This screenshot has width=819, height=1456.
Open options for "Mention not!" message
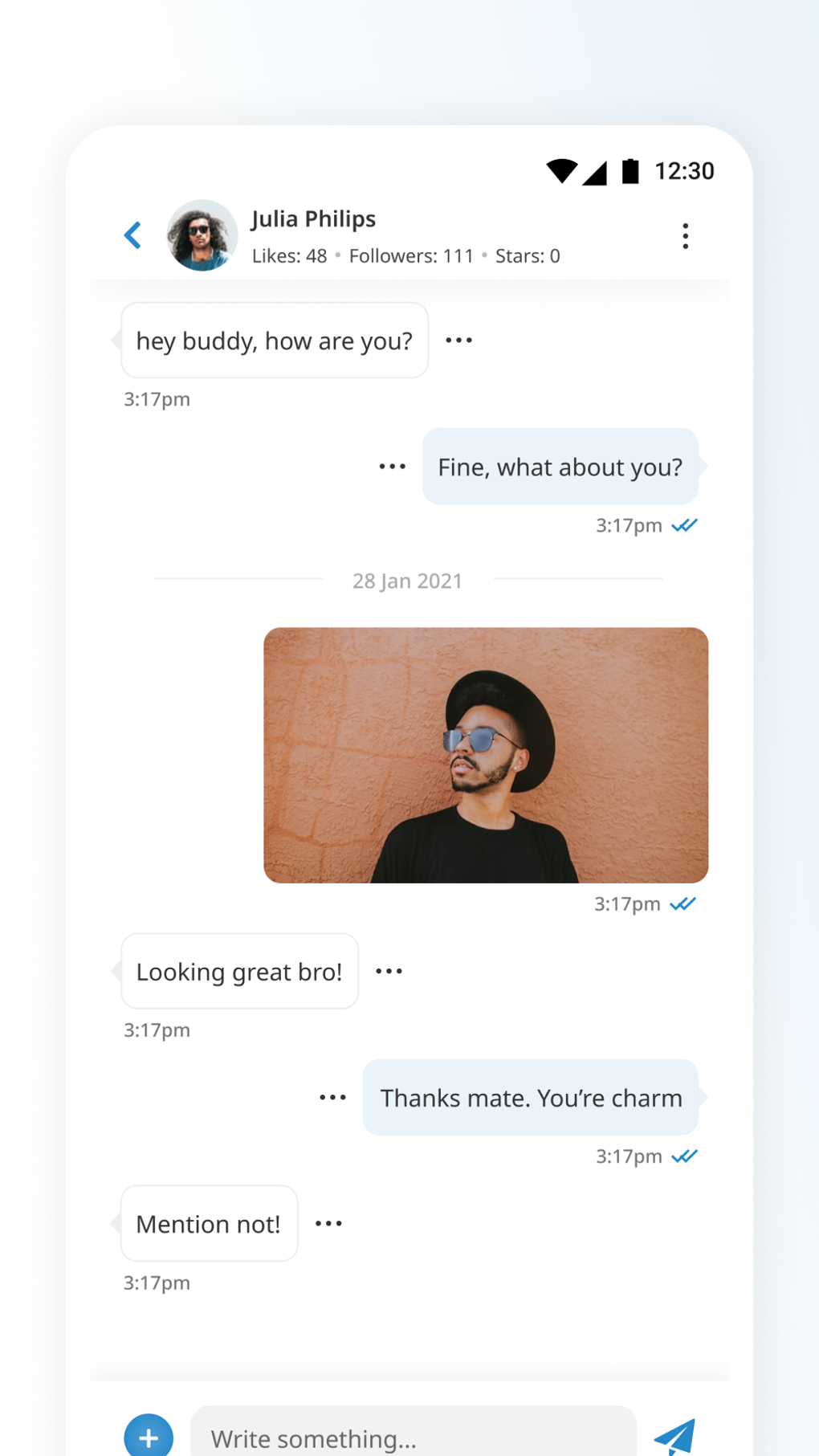[328, 1224]
